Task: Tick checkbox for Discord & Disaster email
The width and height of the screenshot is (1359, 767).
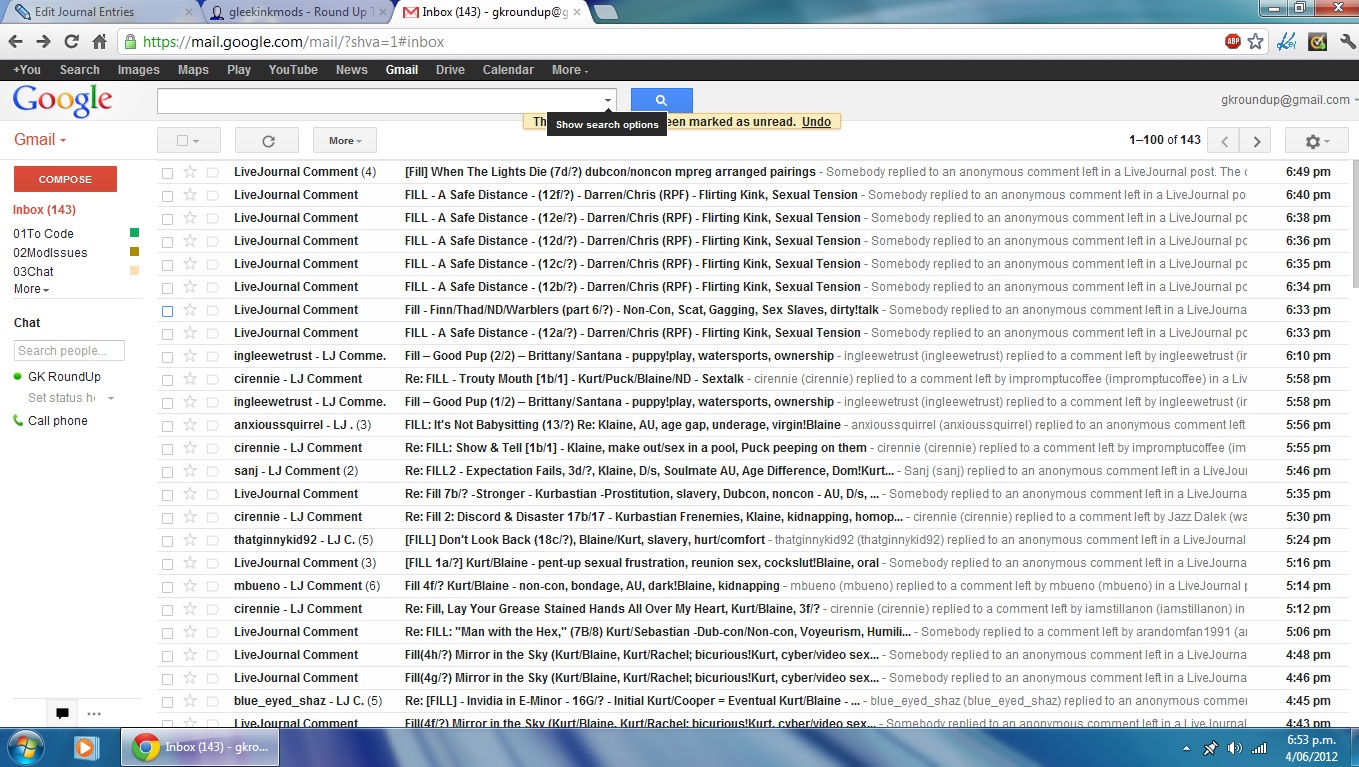Action: click(x=167, y=518)
